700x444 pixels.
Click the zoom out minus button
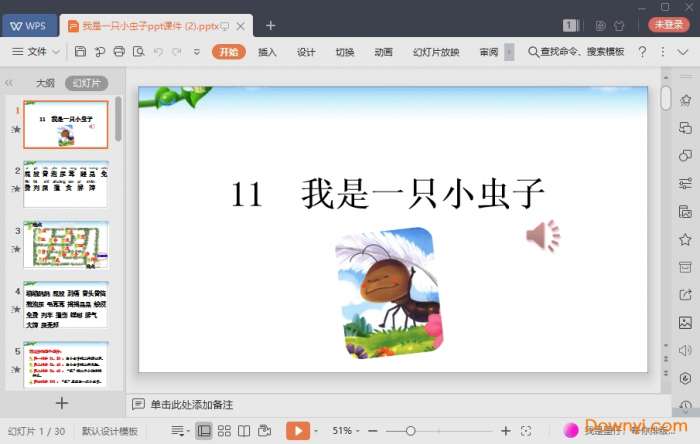click(x=373, y=431)
